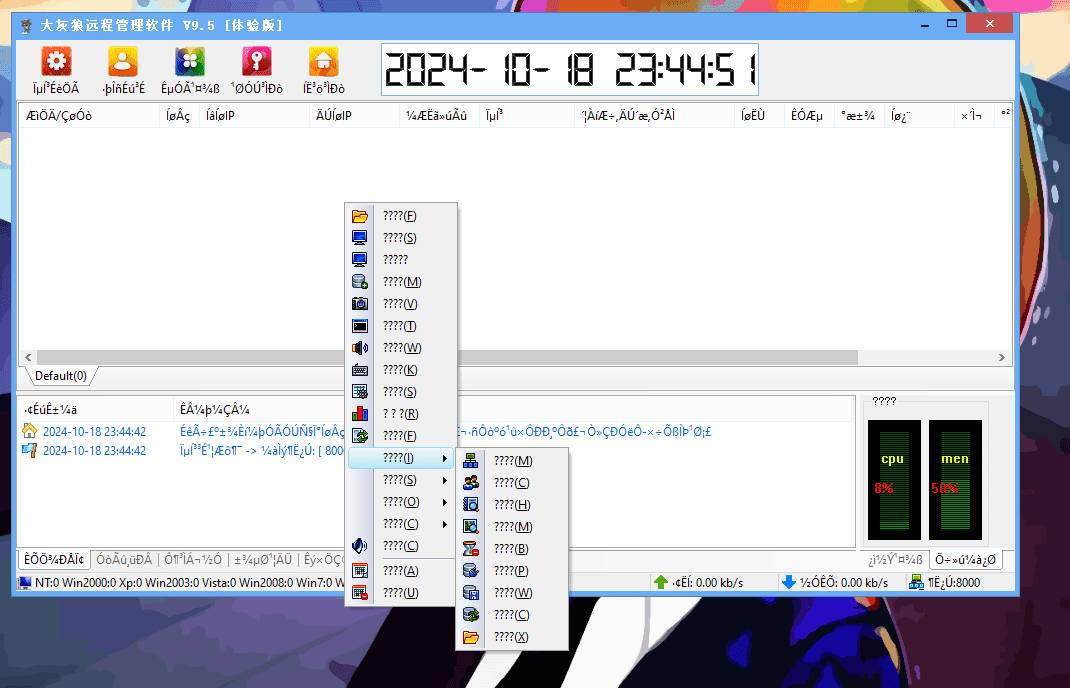Select timestamp 2024-10-18 23:44:42 beside house icon
This screenshot has height=688, width=1070.
[x=94, y=431]
